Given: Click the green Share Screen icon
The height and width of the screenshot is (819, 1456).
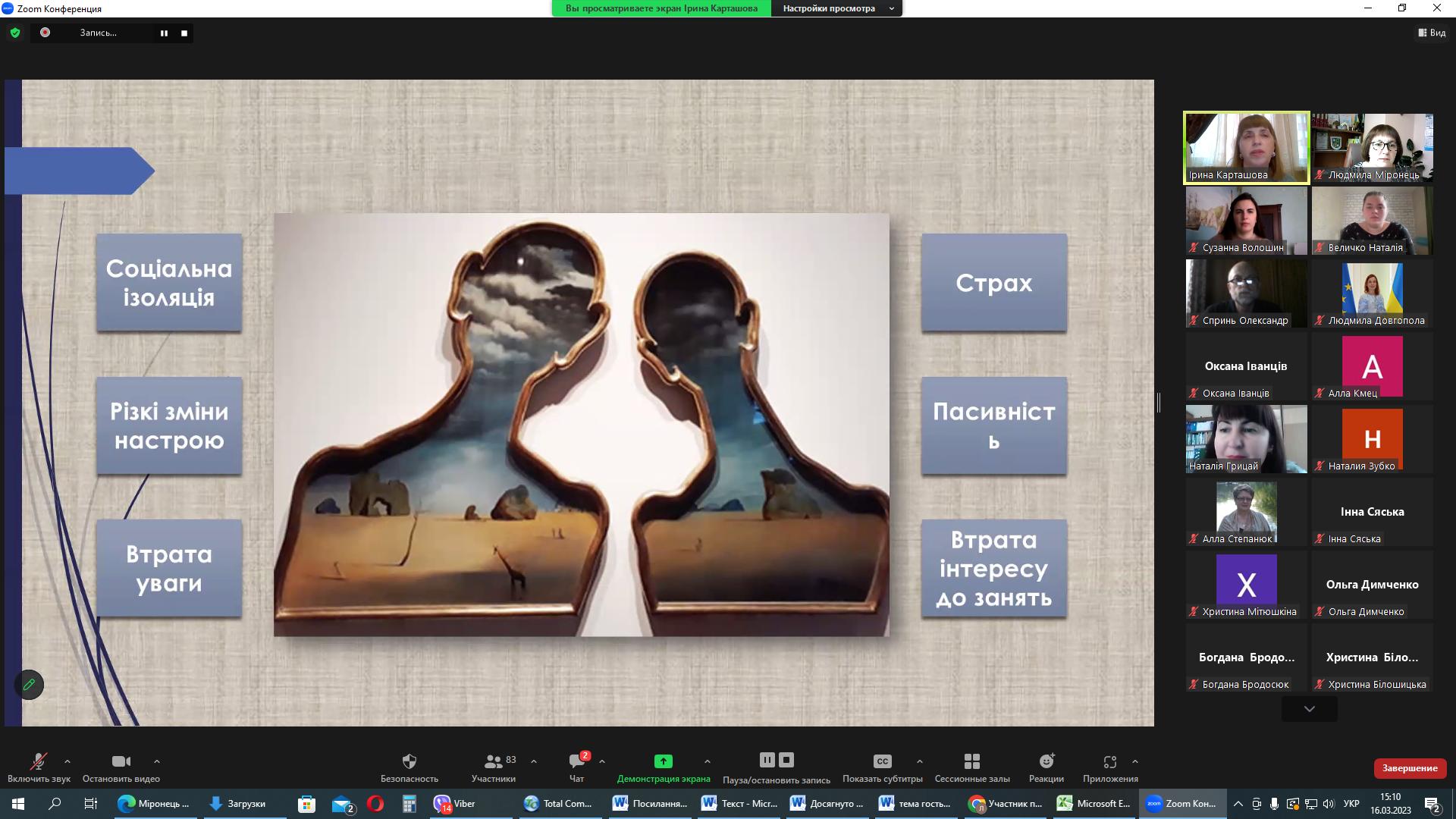Looking at the screenshot, I should pyautogui.click(x=663, y=761).
